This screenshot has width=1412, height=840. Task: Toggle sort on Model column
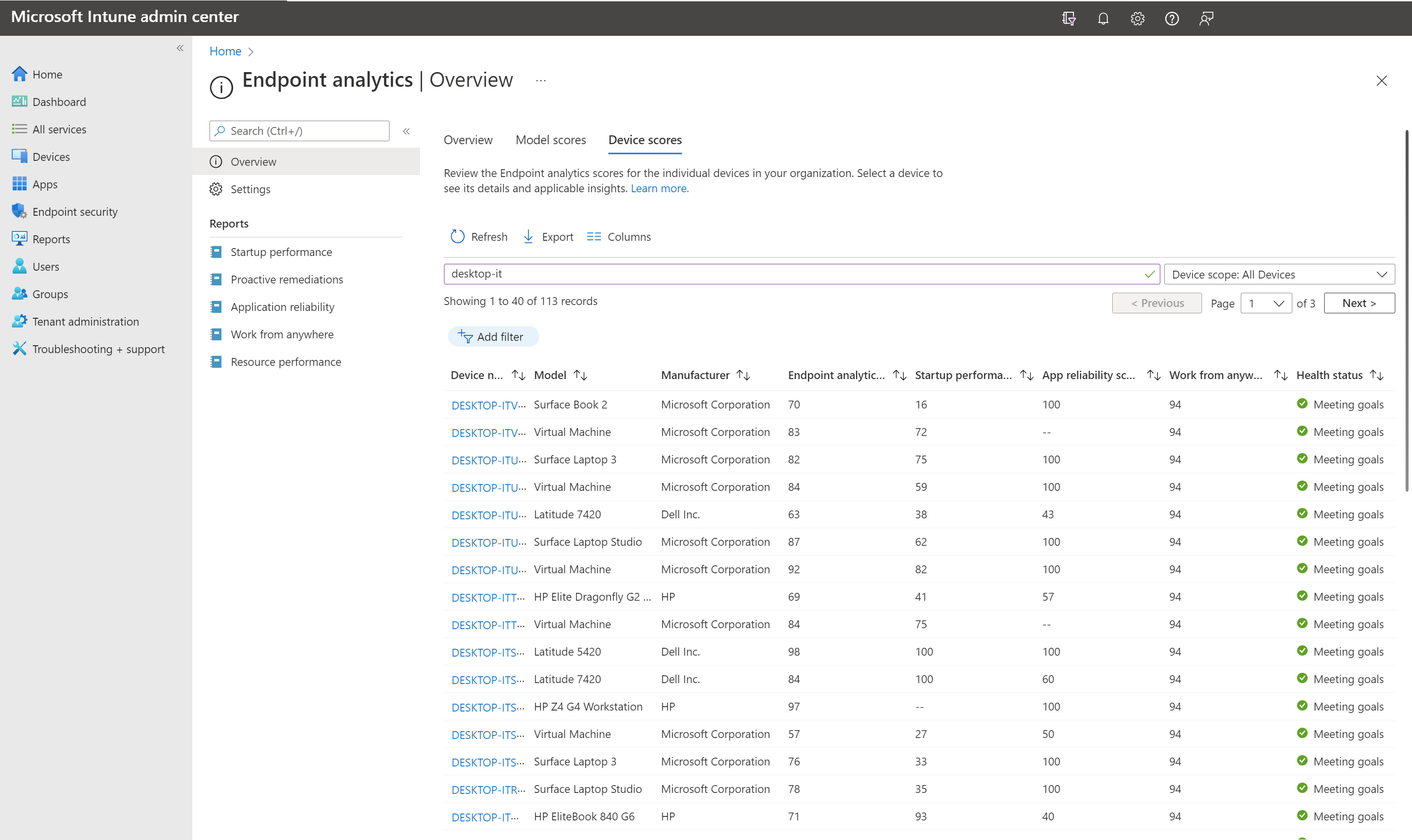point(580,375)
